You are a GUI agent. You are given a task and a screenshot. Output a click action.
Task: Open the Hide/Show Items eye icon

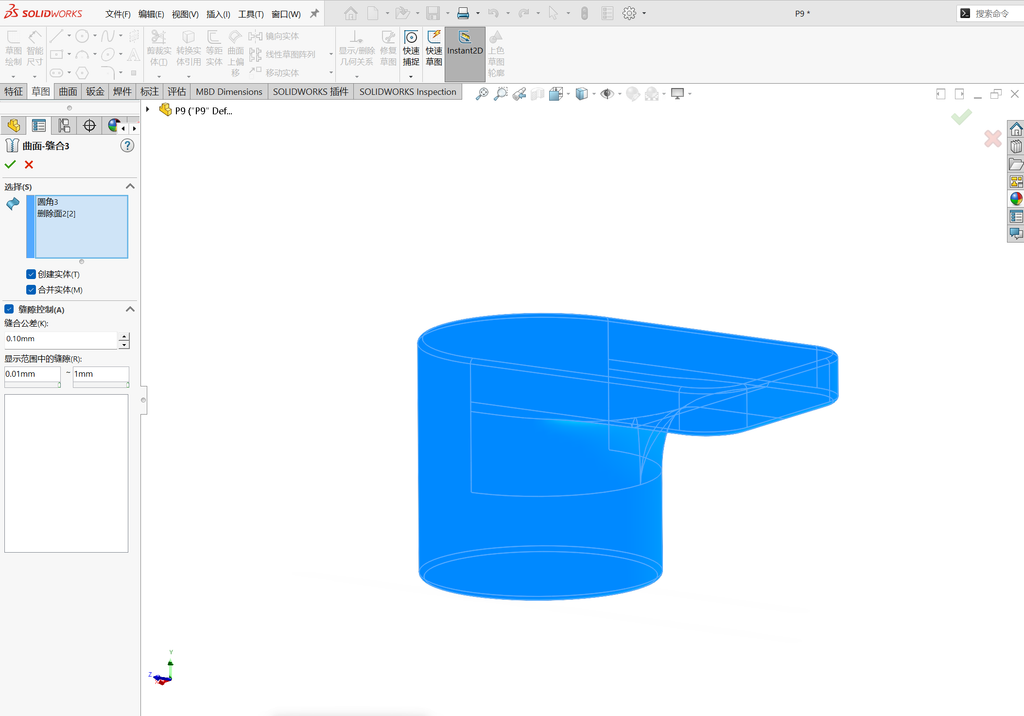(x=607, y=93)
